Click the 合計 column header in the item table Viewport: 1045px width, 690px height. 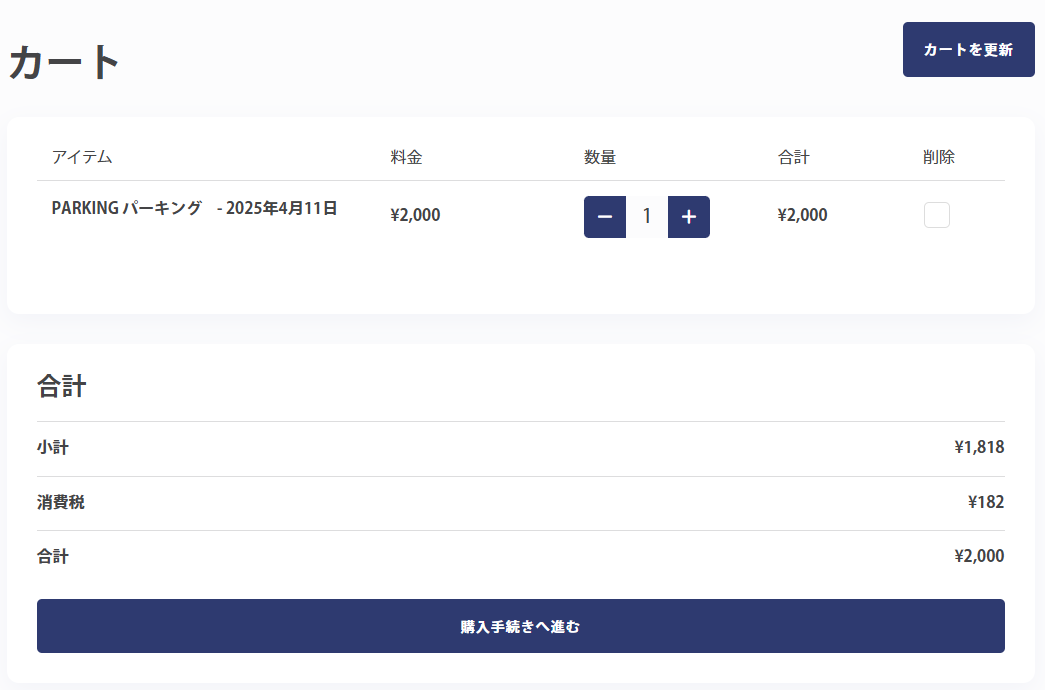[793, 157]
